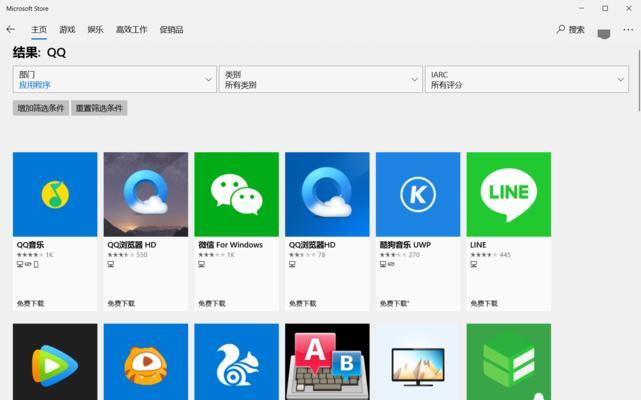Switch to the 高效工作 tab

[132, 29]
